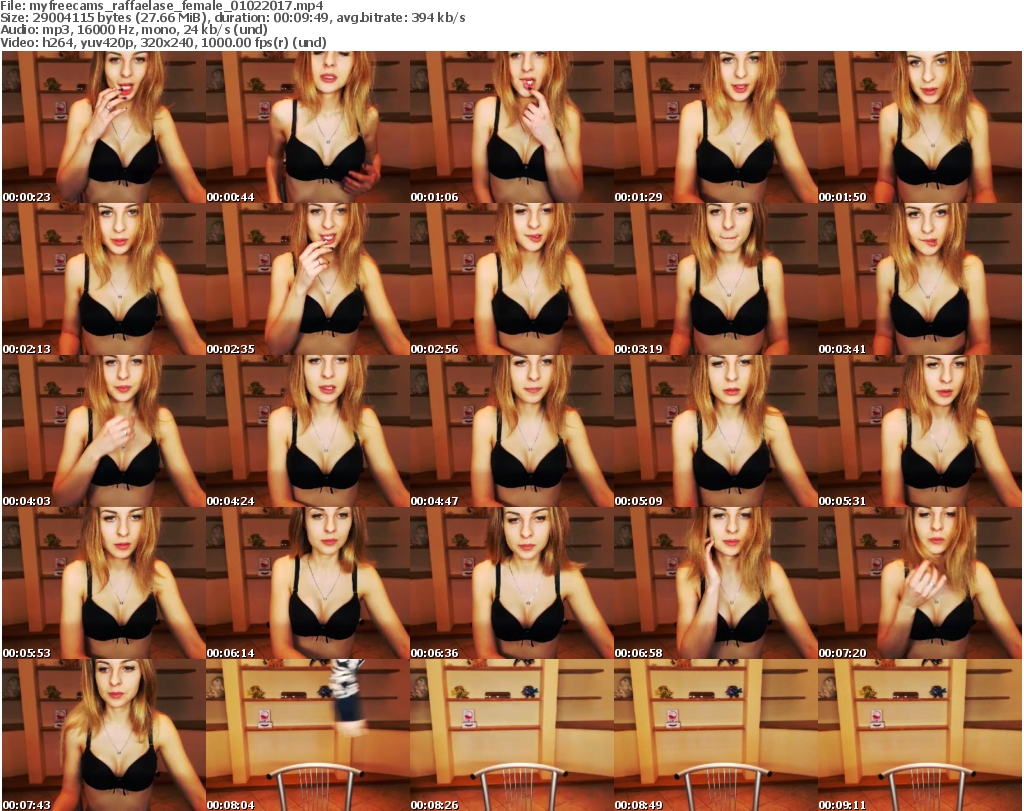Select the frame stamped 00:04:03
This screenshot has height=811, width=1024.
[x=104, y=431]
